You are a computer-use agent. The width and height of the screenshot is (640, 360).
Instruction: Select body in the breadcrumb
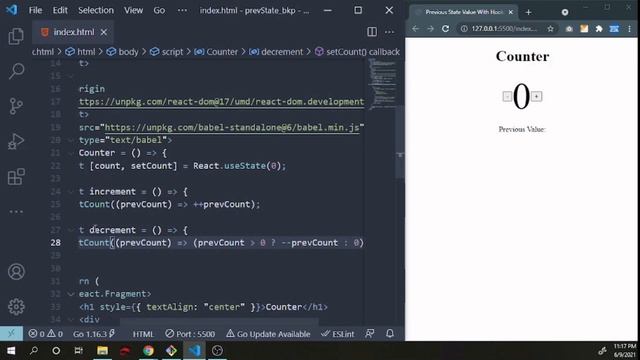(122, 52)
